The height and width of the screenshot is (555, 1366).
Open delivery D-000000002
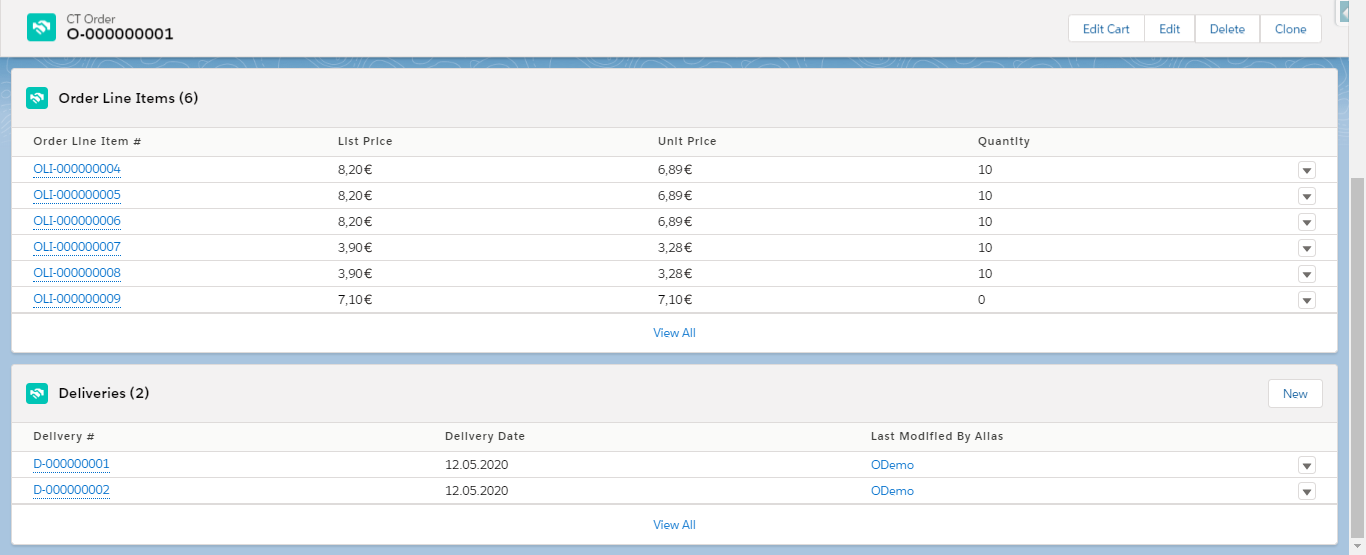(71, 490)
